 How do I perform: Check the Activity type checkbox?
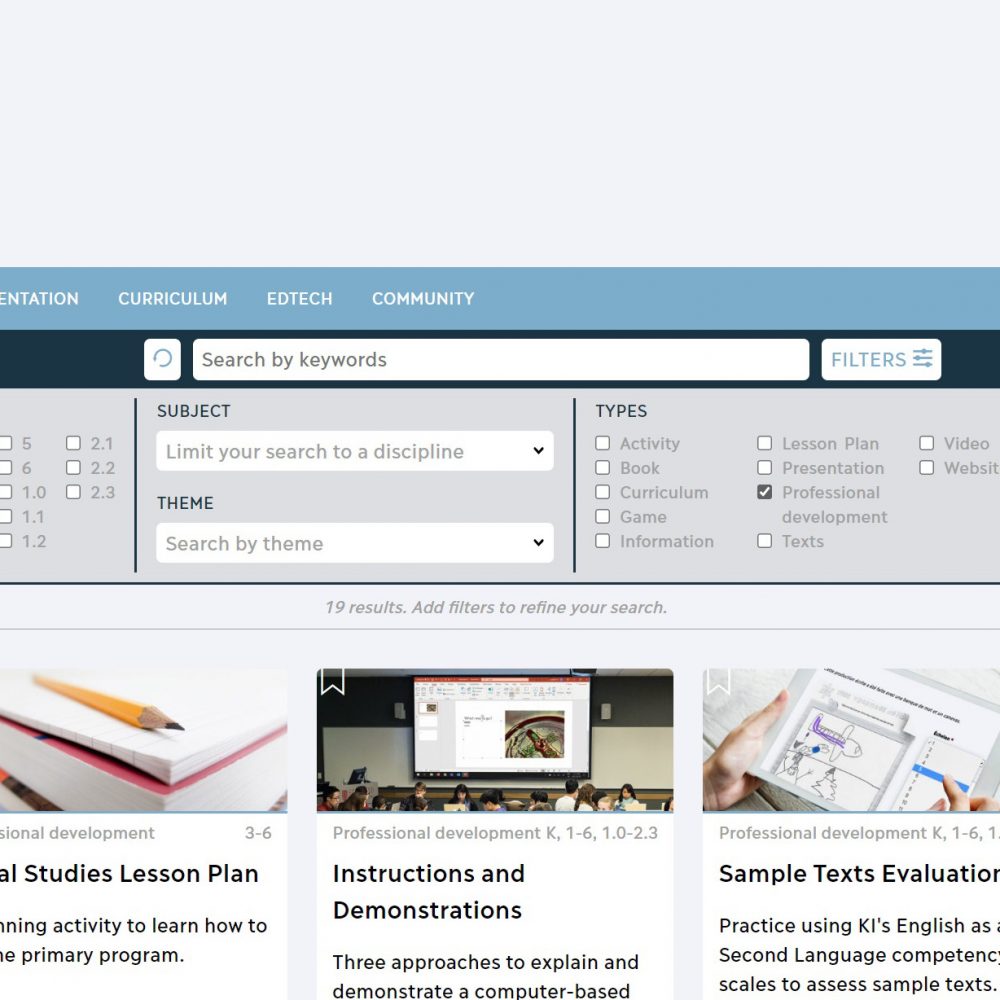coord(602,443)
